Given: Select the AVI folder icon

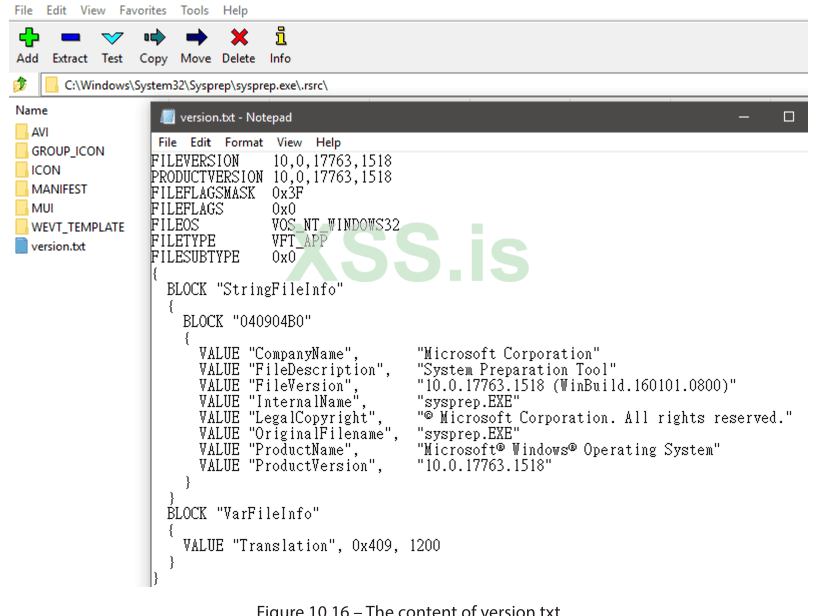Looking at the screenshot, I should [22, 132].
